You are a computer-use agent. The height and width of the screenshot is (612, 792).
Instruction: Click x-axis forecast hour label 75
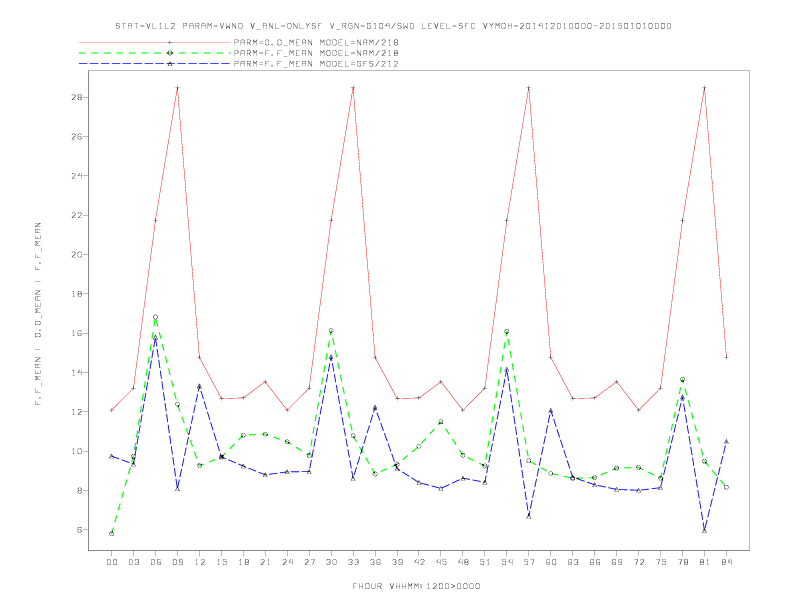point(661,562)
